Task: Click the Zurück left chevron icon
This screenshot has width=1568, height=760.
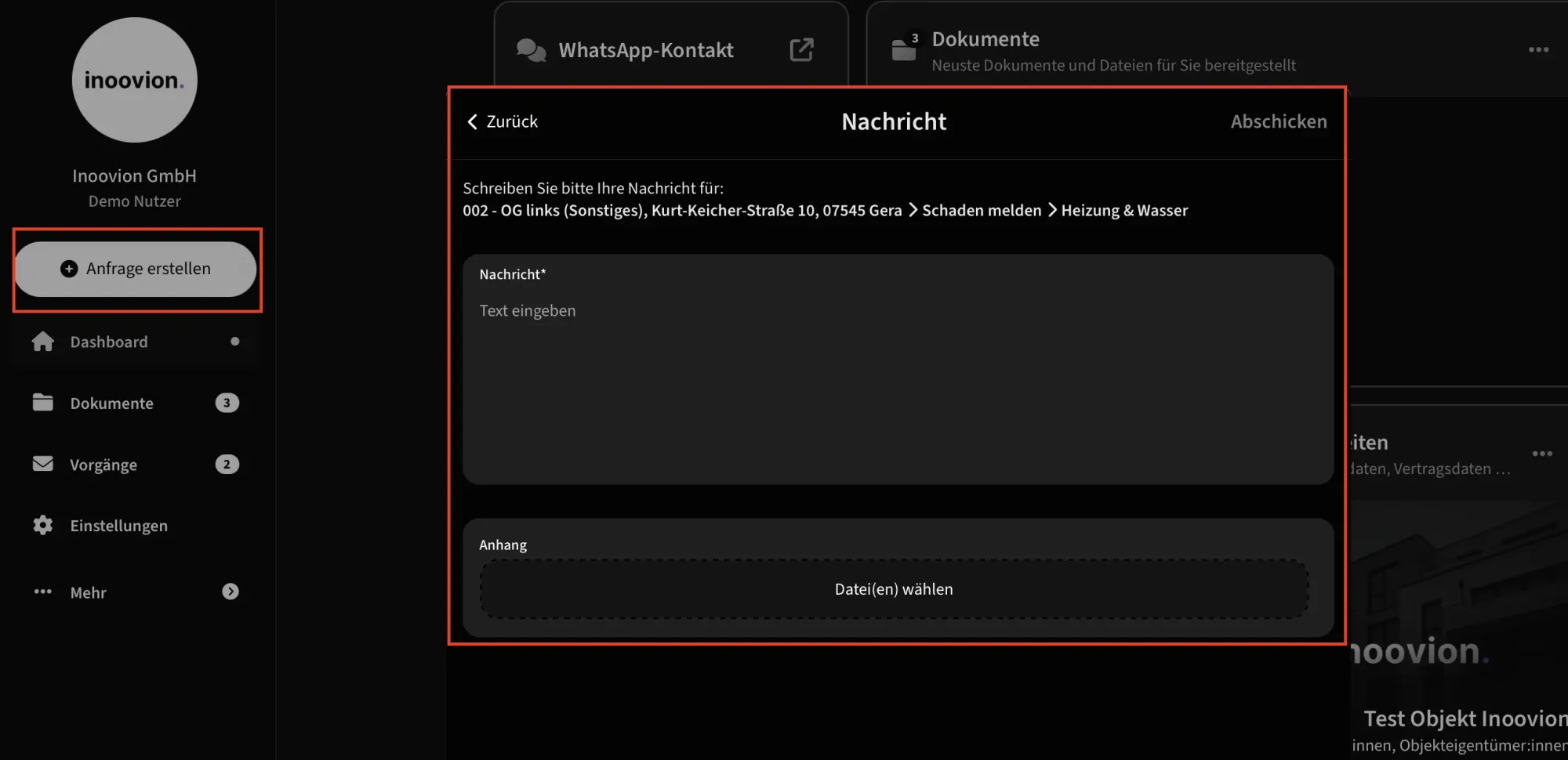Action: click(x=472, y=121)
